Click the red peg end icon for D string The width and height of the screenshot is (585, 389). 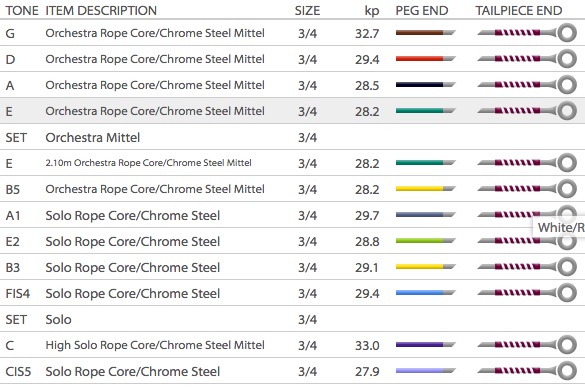tap(425, 59)
